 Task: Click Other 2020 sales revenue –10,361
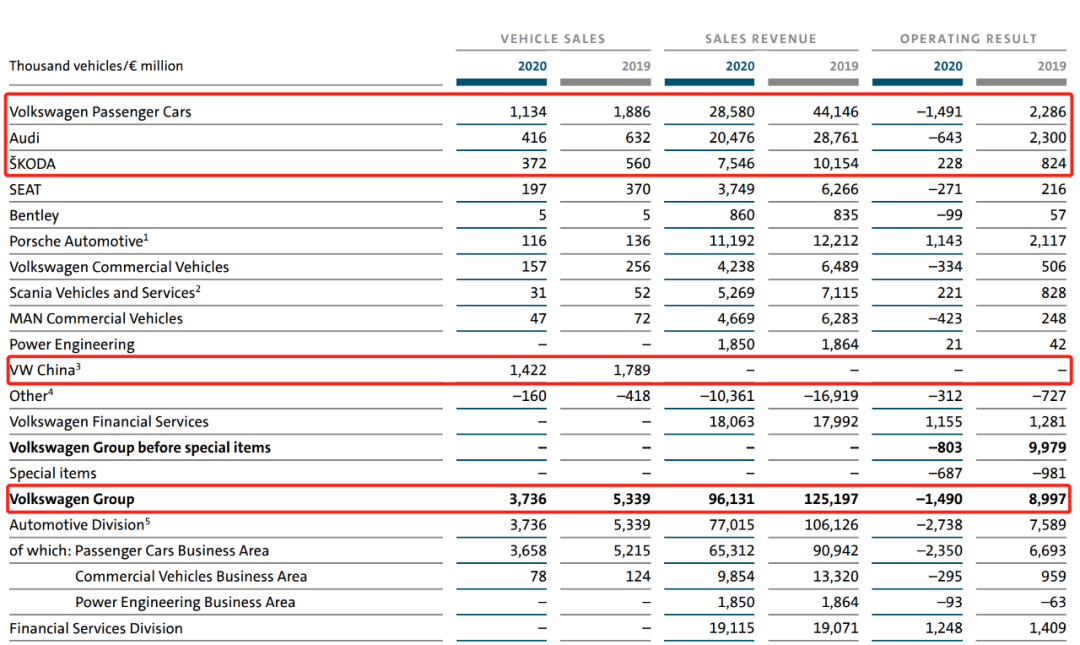click(x=727, y=396)
